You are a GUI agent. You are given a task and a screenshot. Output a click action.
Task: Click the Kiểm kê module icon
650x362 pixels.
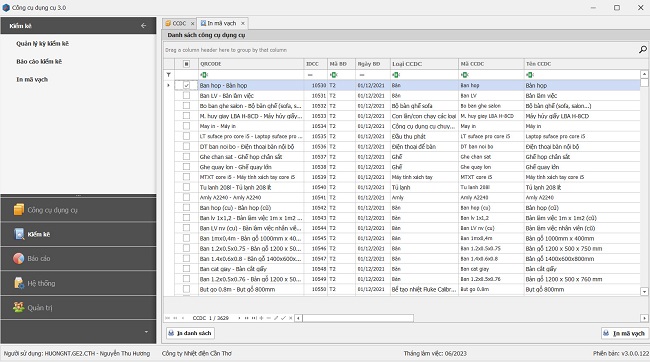pyautogui.click(x=19, y=234)
